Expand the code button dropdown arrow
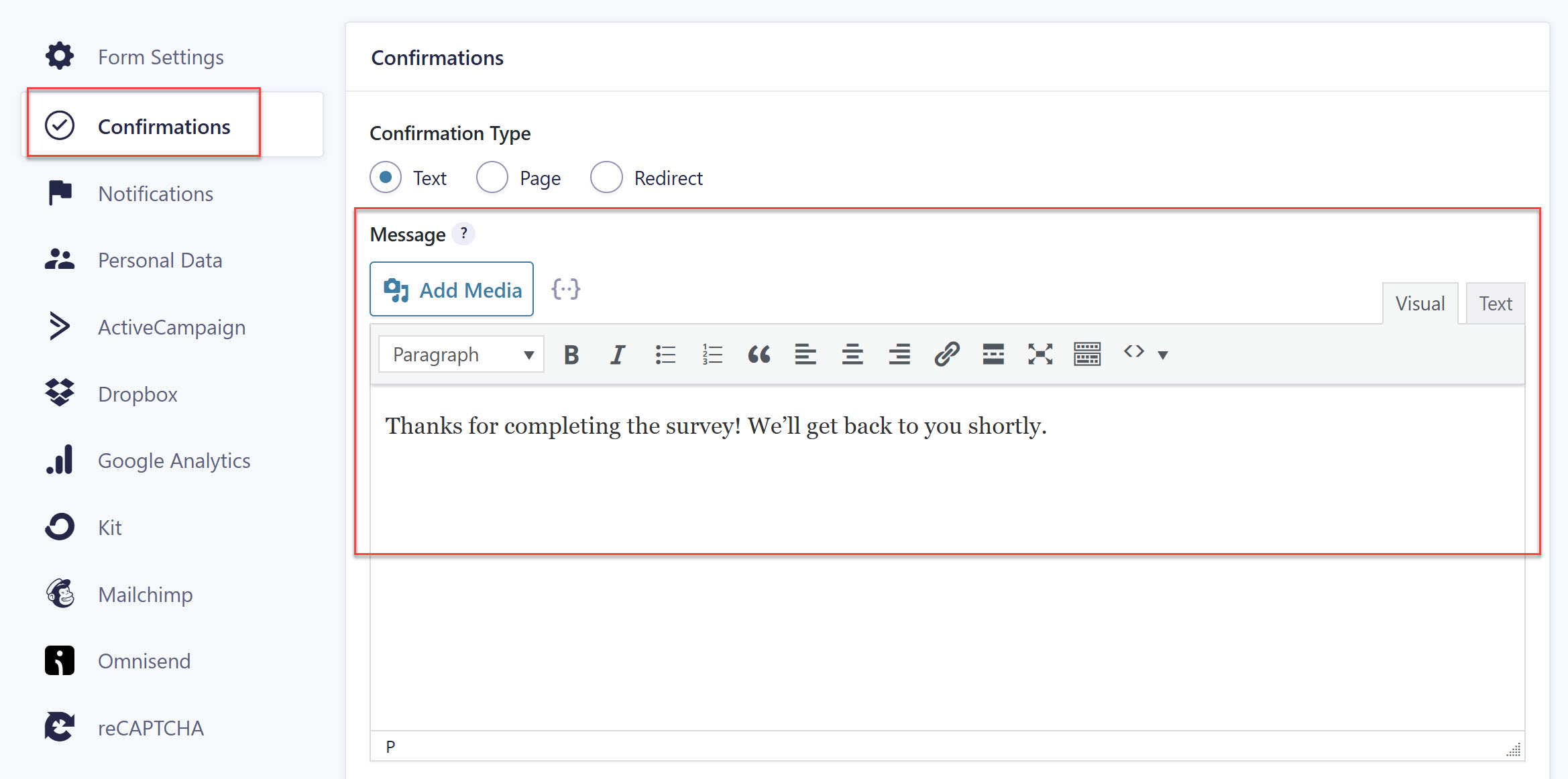Screen dimensions: 1568x779 1163,355
